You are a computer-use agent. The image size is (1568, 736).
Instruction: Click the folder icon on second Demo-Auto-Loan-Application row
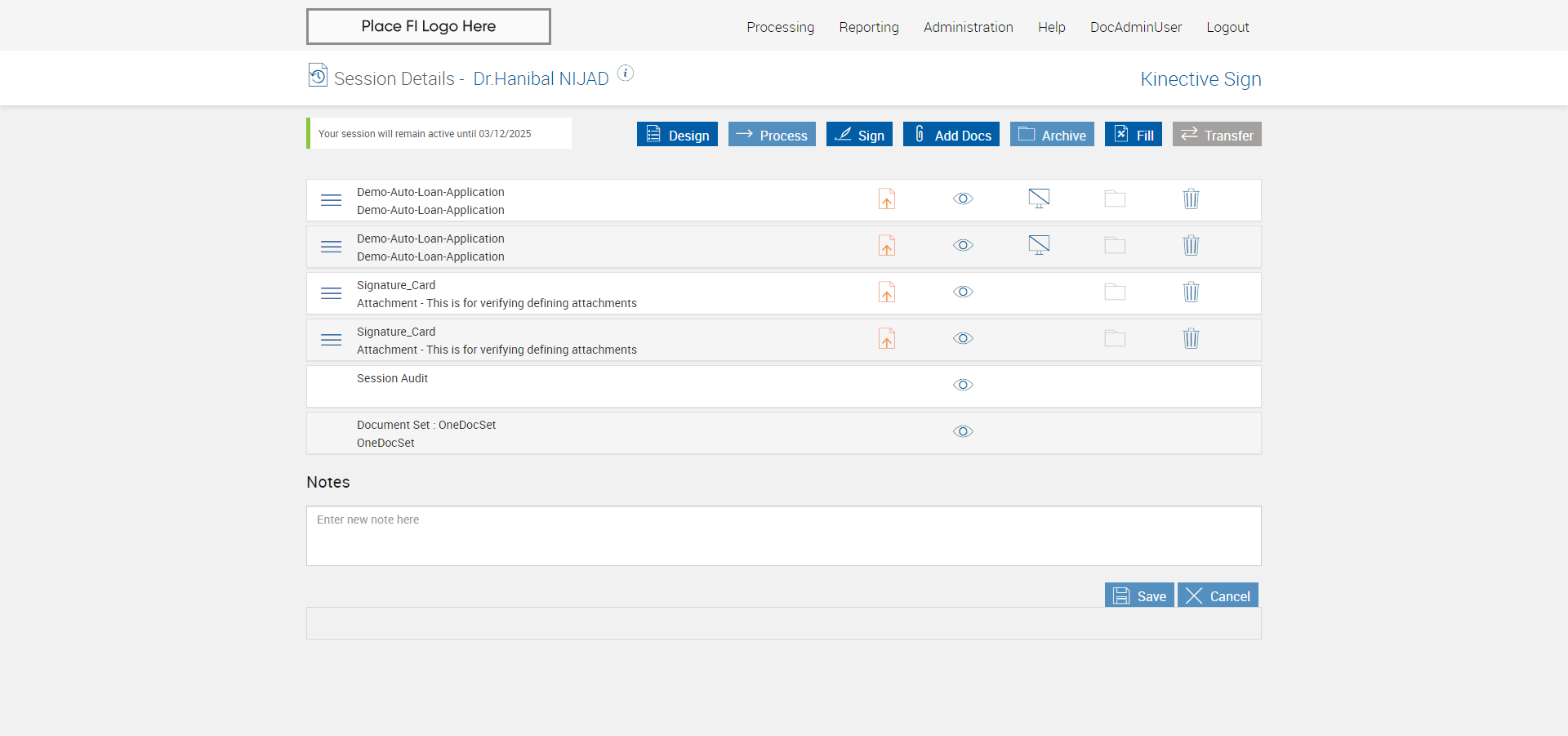pos(1115,246)
